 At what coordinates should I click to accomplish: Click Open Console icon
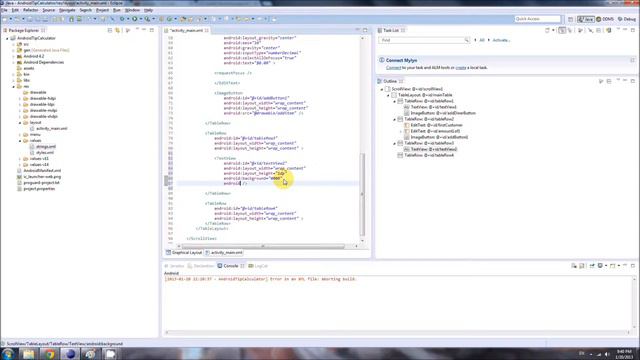click(x=612, y=266)
